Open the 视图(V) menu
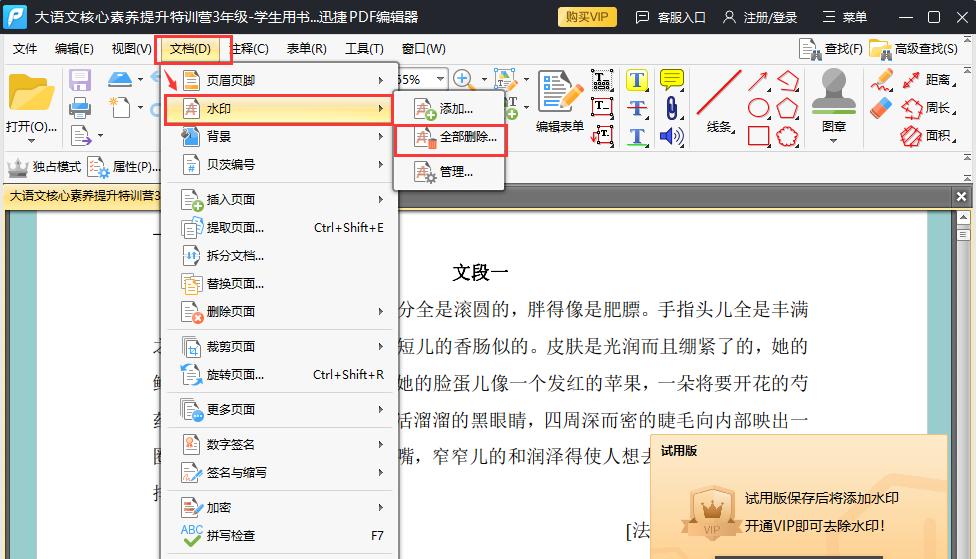 (131, 49)
